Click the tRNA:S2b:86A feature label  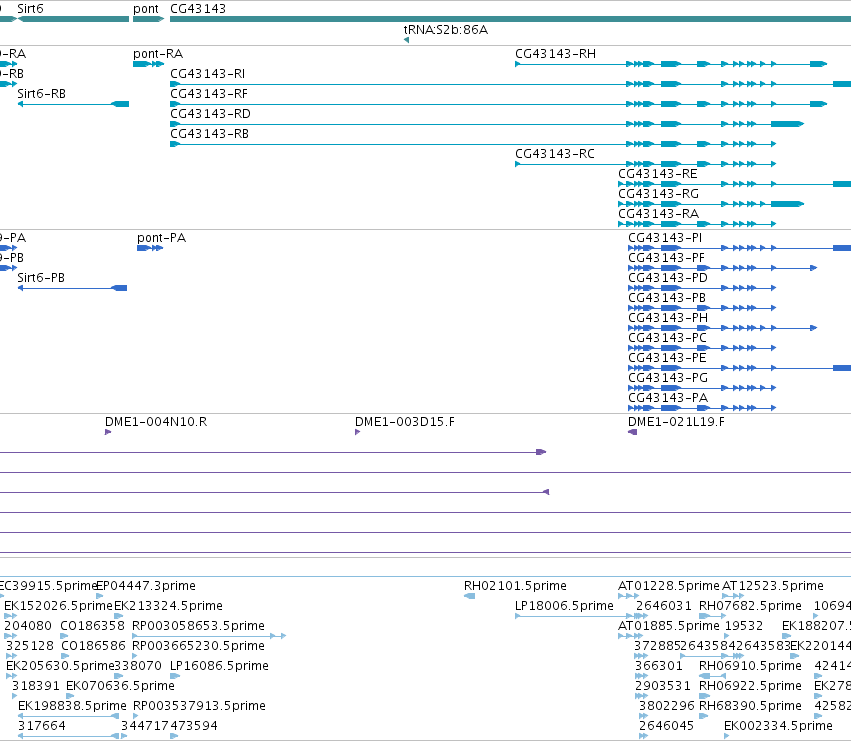point(446,30)
